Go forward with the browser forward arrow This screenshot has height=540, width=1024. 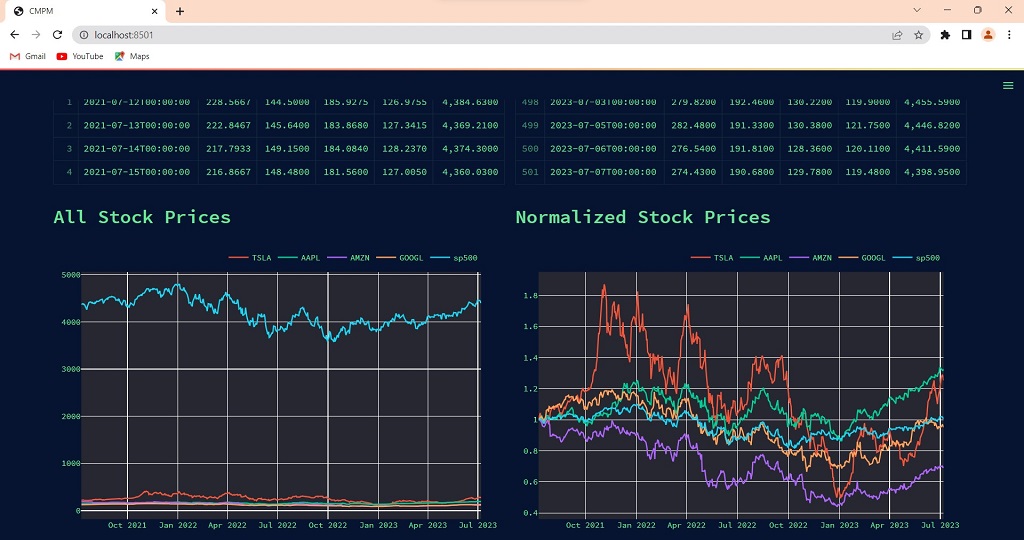pos(36,35)
